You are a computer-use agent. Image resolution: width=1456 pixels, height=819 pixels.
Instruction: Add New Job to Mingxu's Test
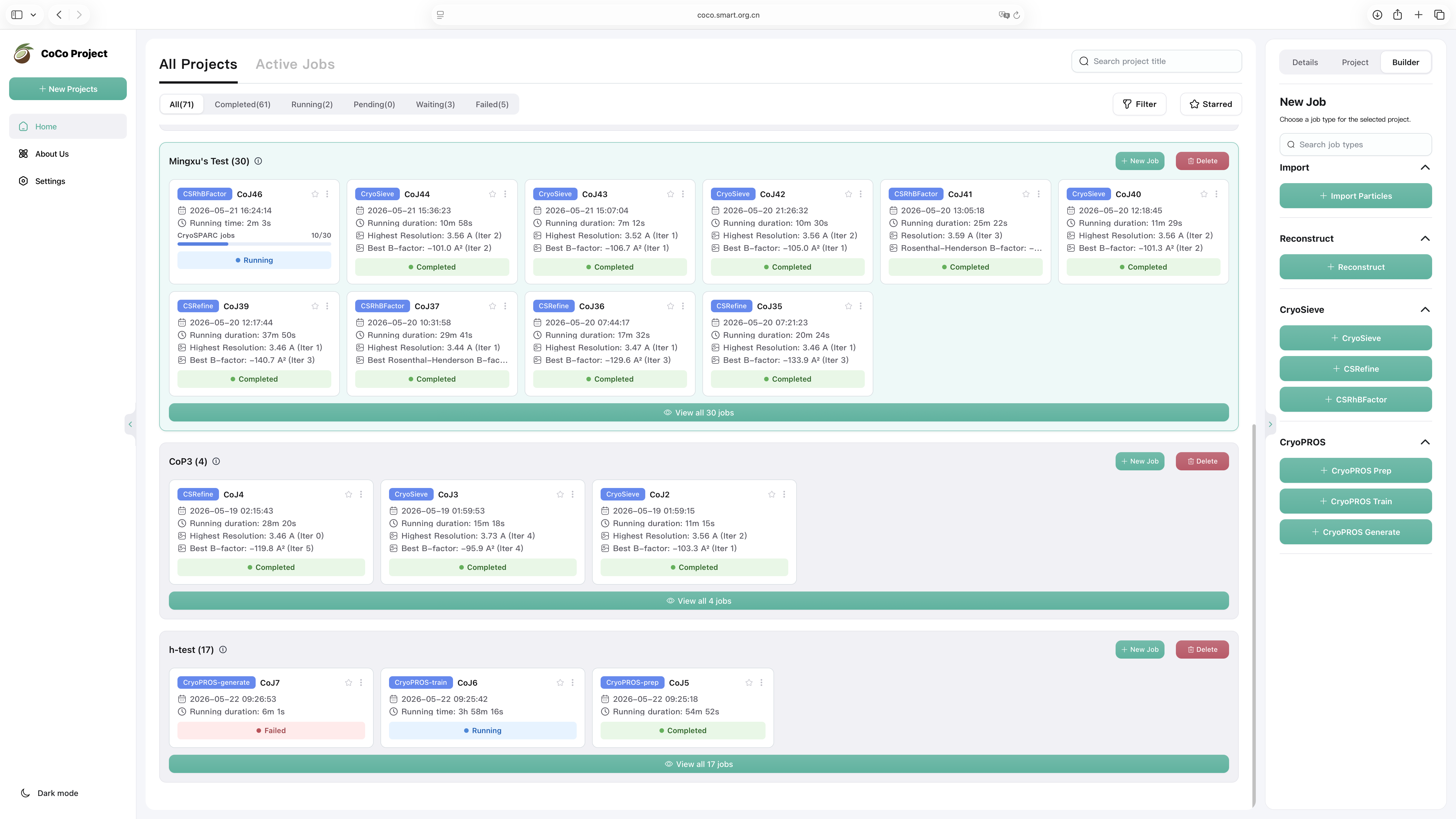click(x=1139, y=161)
